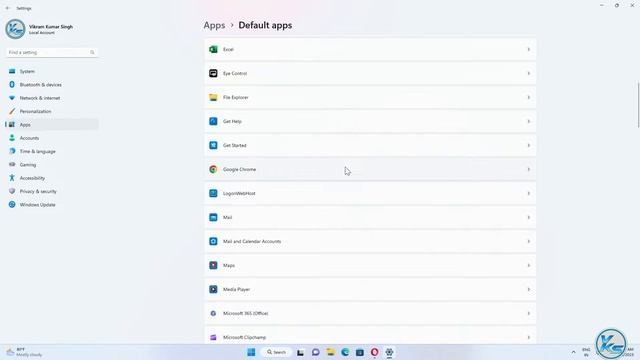Open the Get Started app icon
The height and width of the screenshot is (360, 640).
213,145
